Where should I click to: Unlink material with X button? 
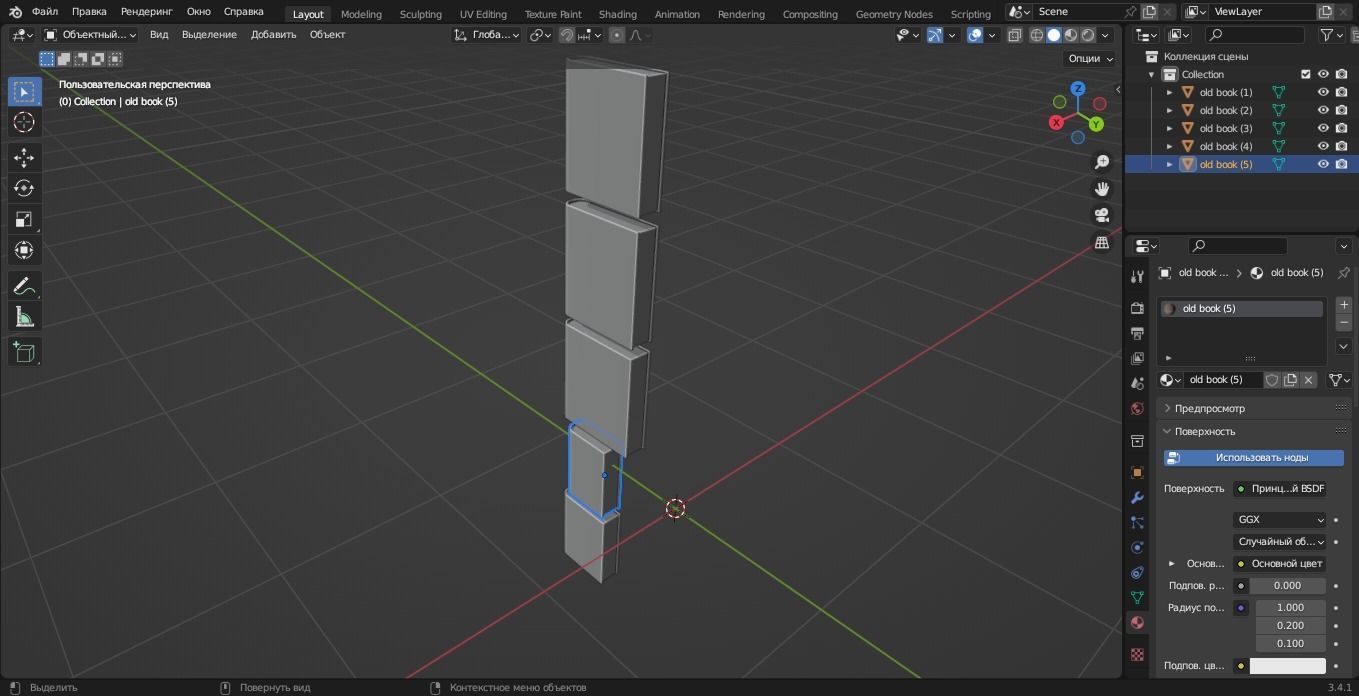coord(1308,380)
